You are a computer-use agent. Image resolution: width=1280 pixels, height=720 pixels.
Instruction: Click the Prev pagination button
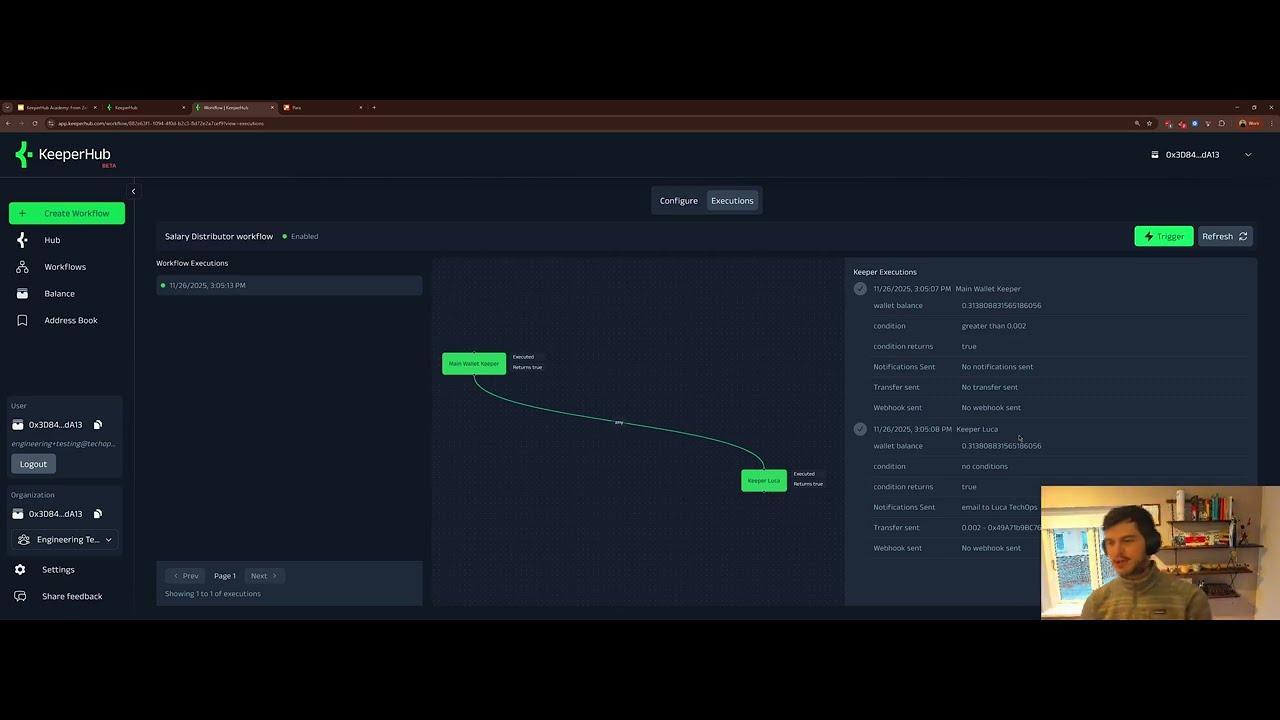pos(186,576)
